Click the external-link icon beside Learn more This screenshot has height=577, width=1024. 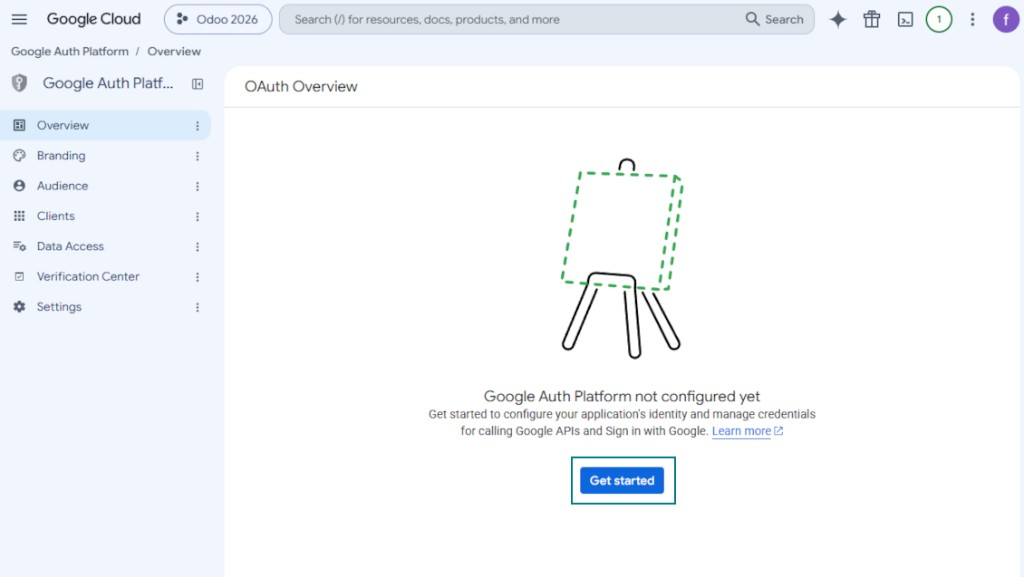point(778,431)
